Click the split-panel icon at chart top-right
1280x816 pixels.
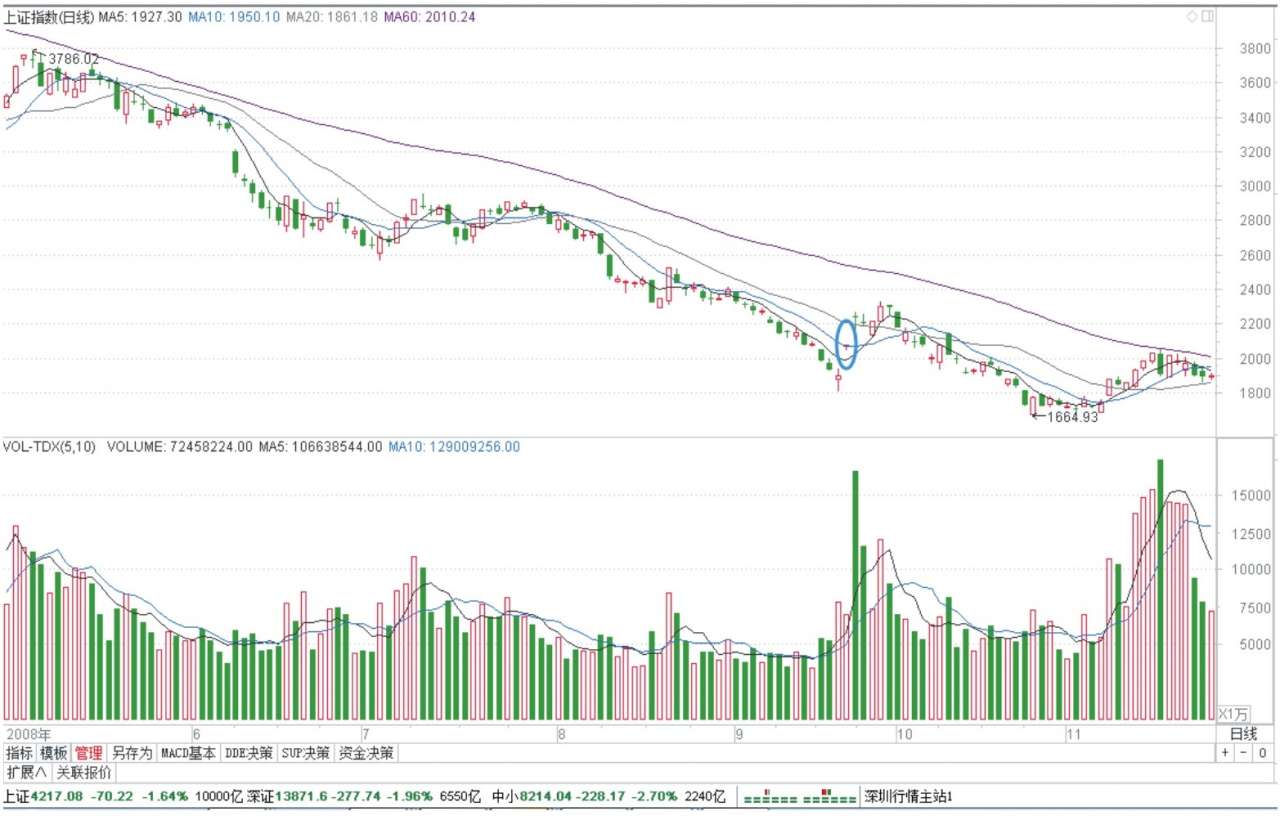click(1207, 17)
